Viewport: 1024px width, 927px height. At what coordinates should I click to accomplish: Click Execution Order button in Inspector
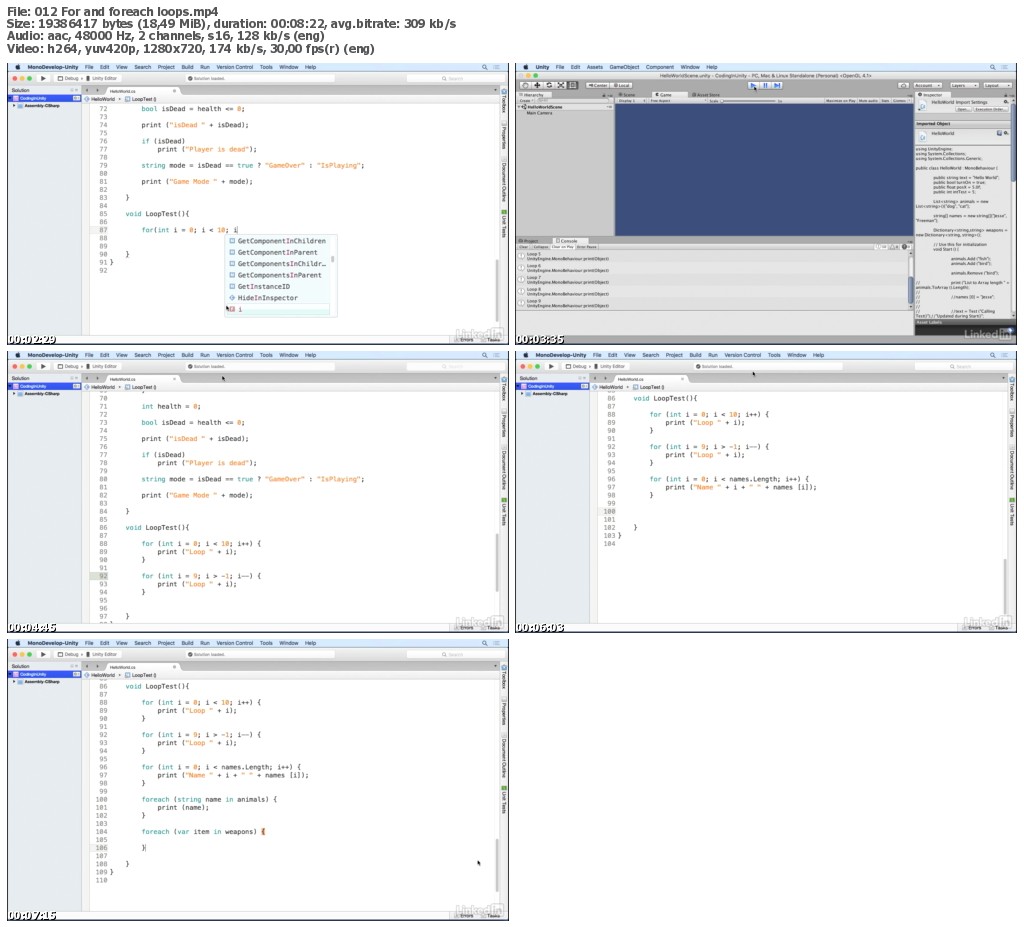click(992, 109)
